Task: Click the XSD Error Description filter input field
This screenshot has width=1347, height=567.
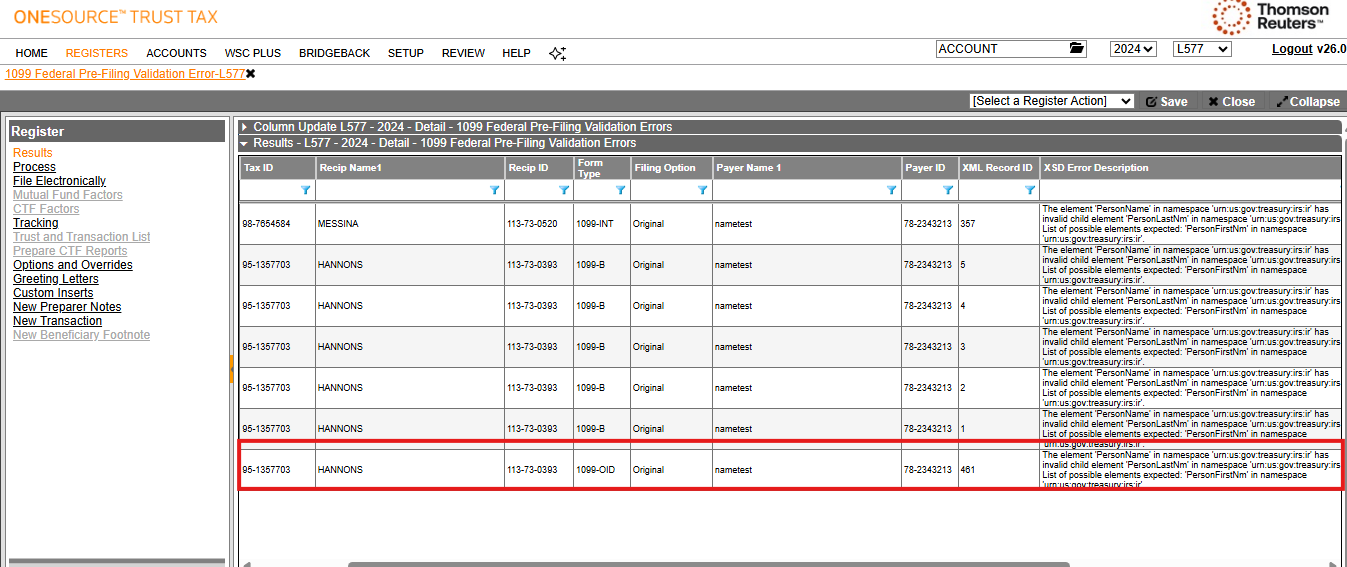Action: point(1191,189)
